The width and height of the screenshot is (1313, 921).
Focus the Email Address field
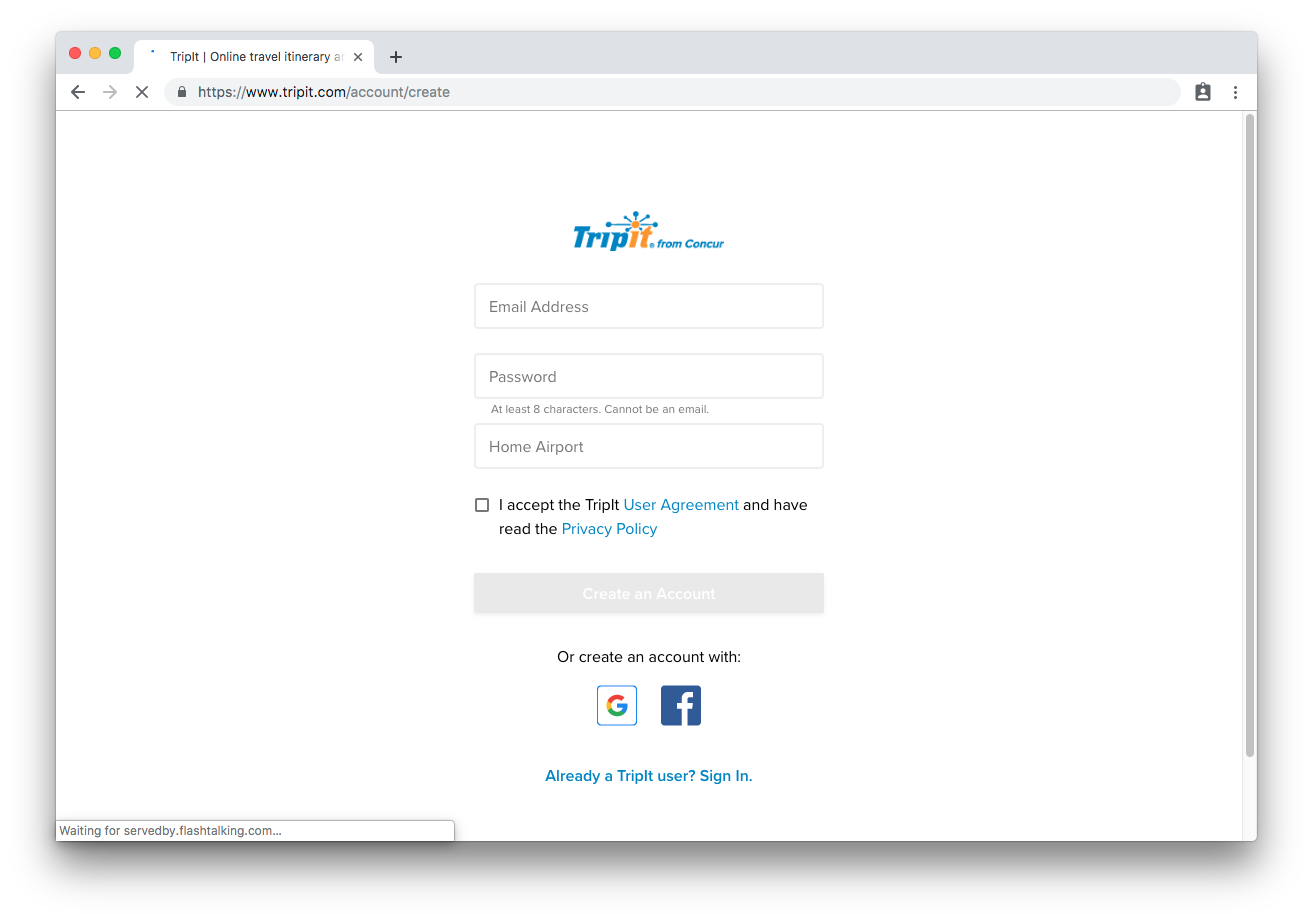[x=649, y=306]
